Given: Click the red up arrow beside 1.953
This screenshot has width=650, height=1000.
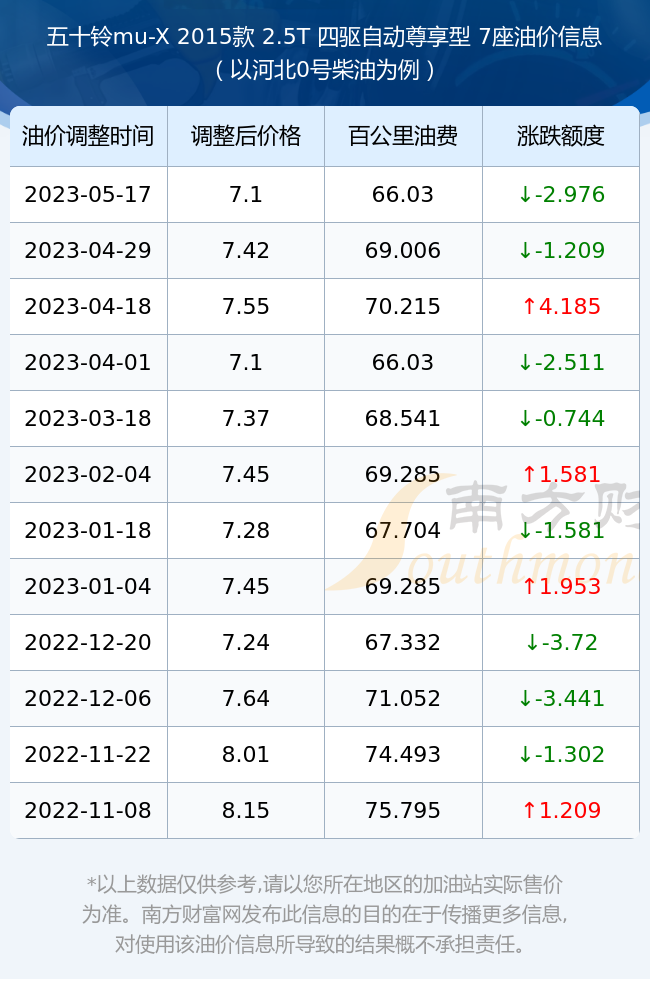Looking at the screenshot, I should [529, 587].
